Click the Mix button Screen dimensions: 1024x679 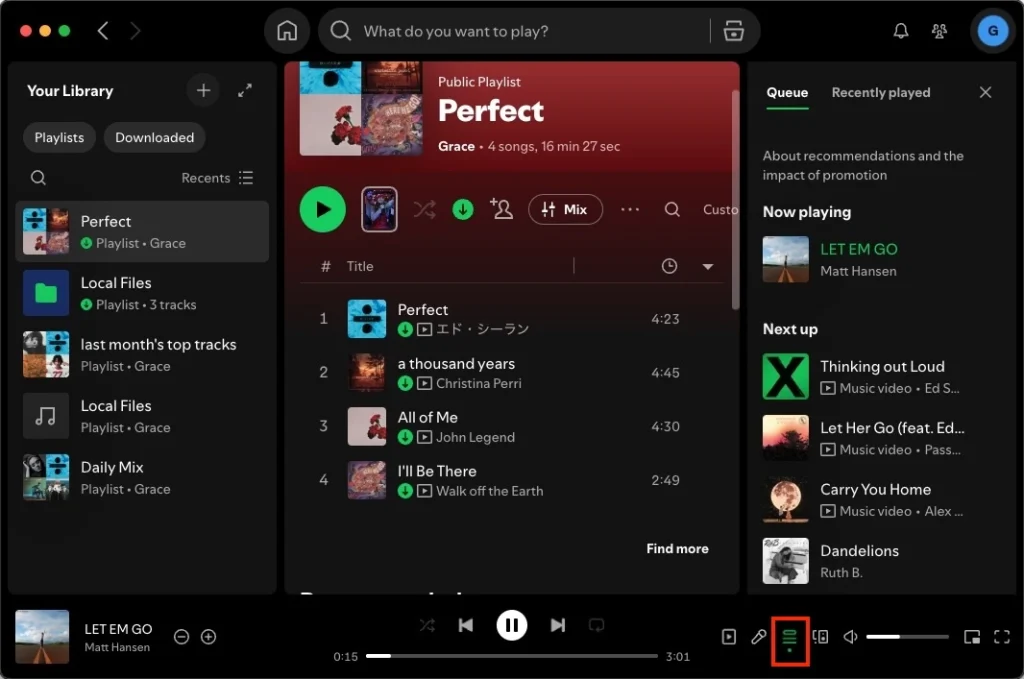[x=565, y=210]
